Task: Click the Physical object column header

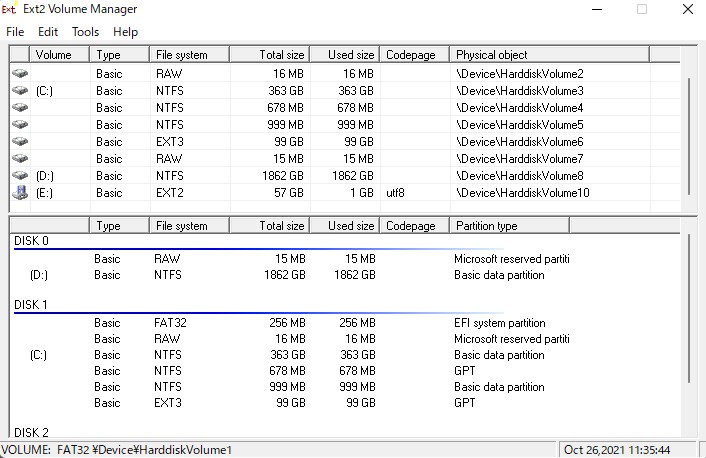Action: (x=549, y=54)
